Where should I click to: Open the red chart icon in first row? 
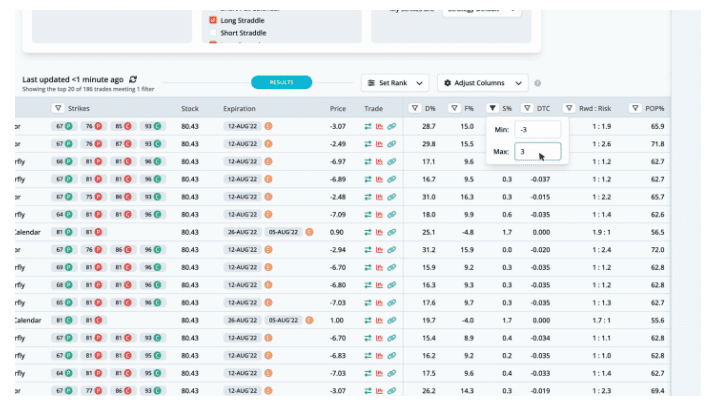pyautogui.click(x=380, y=127)
